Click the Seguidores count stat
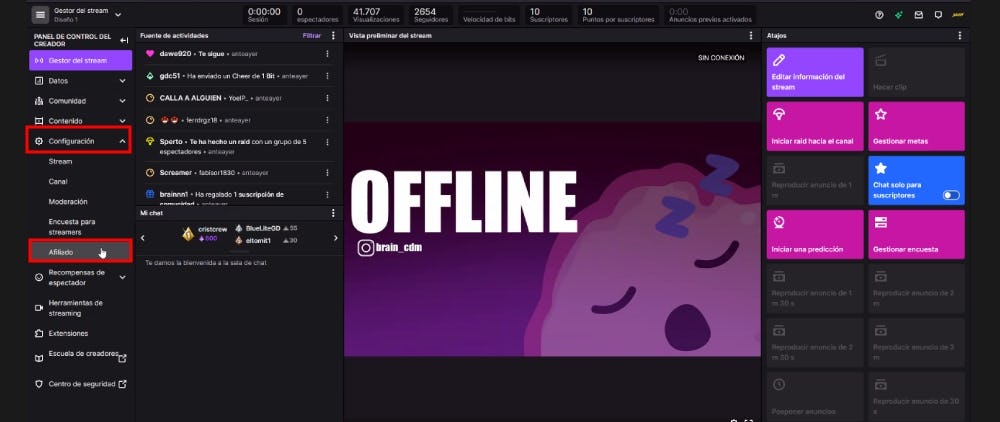Screen dimensions: 1000x422 pos(431,15)
